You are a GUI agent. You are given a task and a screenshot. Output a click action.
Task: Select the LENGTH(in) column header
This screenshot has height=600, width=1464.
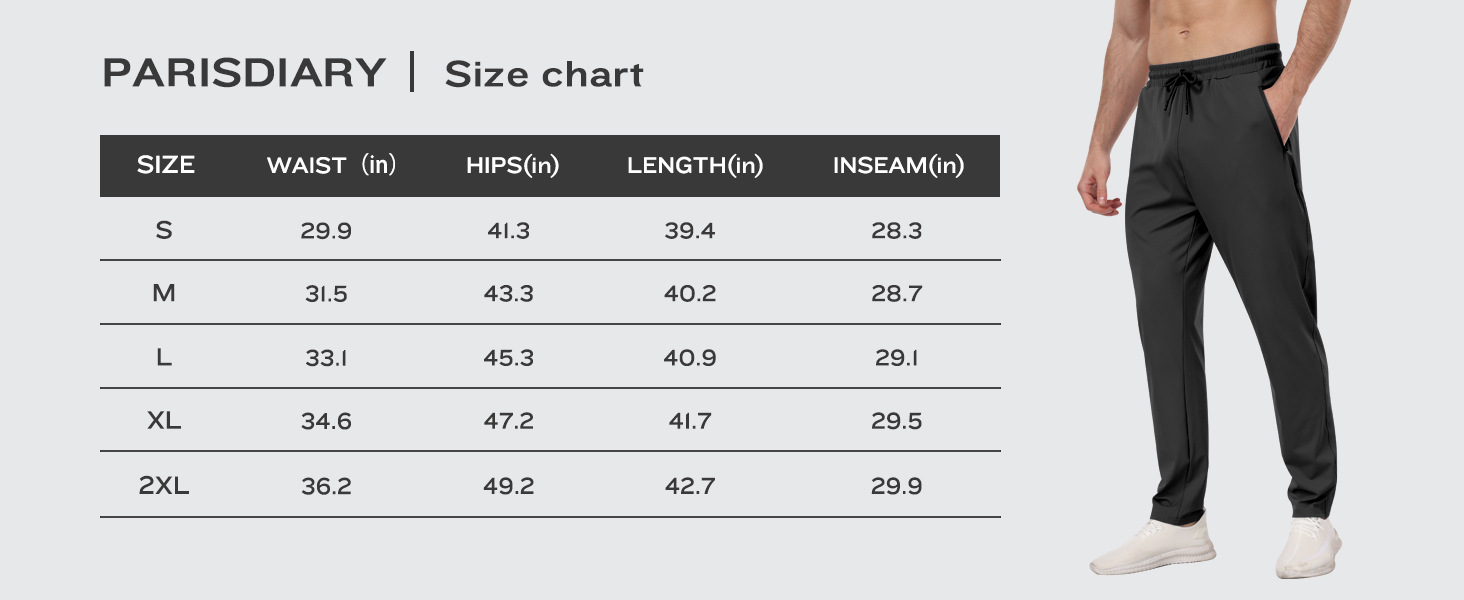pyautogui.click(x=695, y=166)
